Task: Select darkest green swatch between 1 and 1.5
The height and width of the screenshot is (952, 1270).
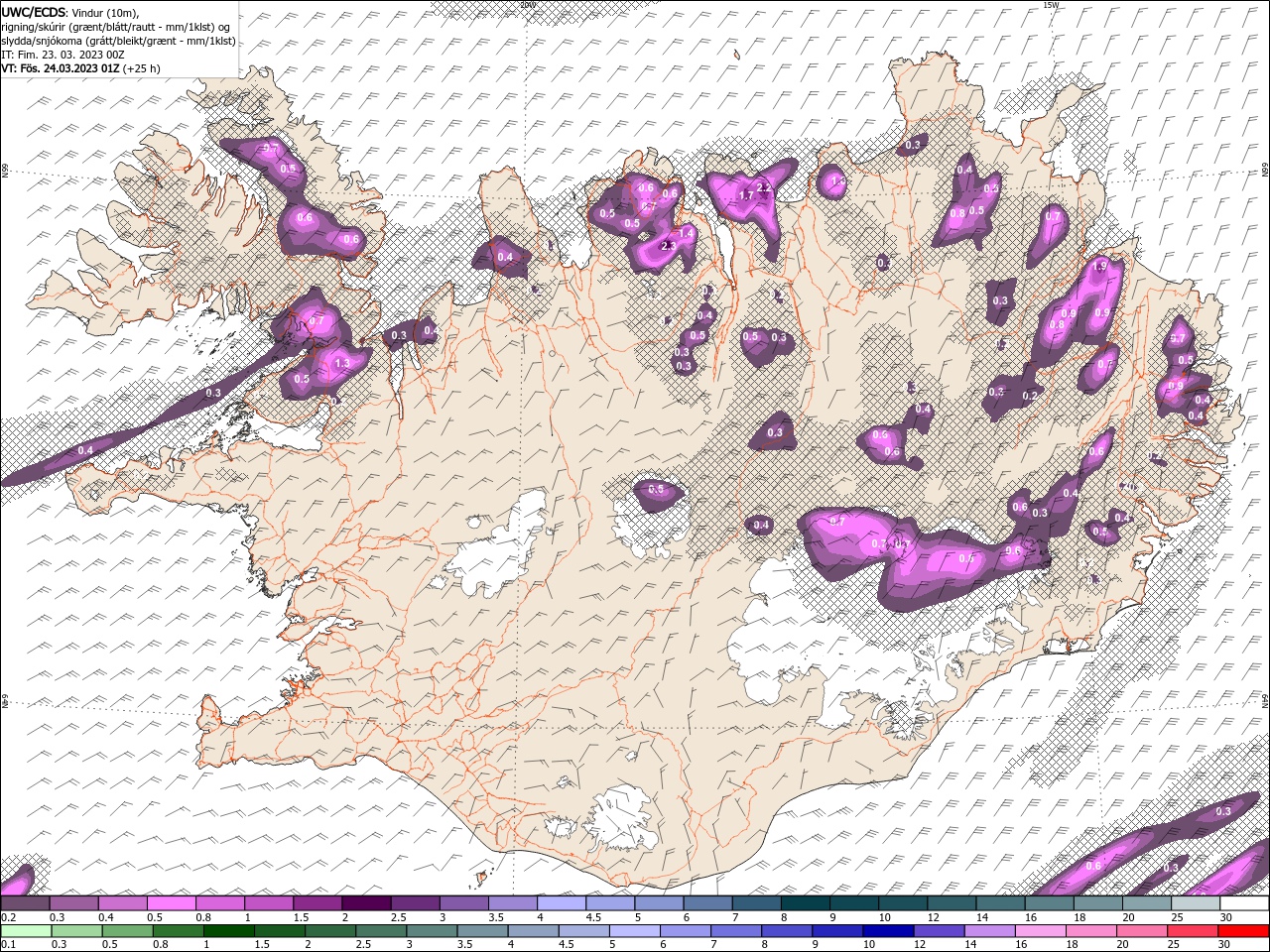Action: pyautogui.click(x=229, y=931)
